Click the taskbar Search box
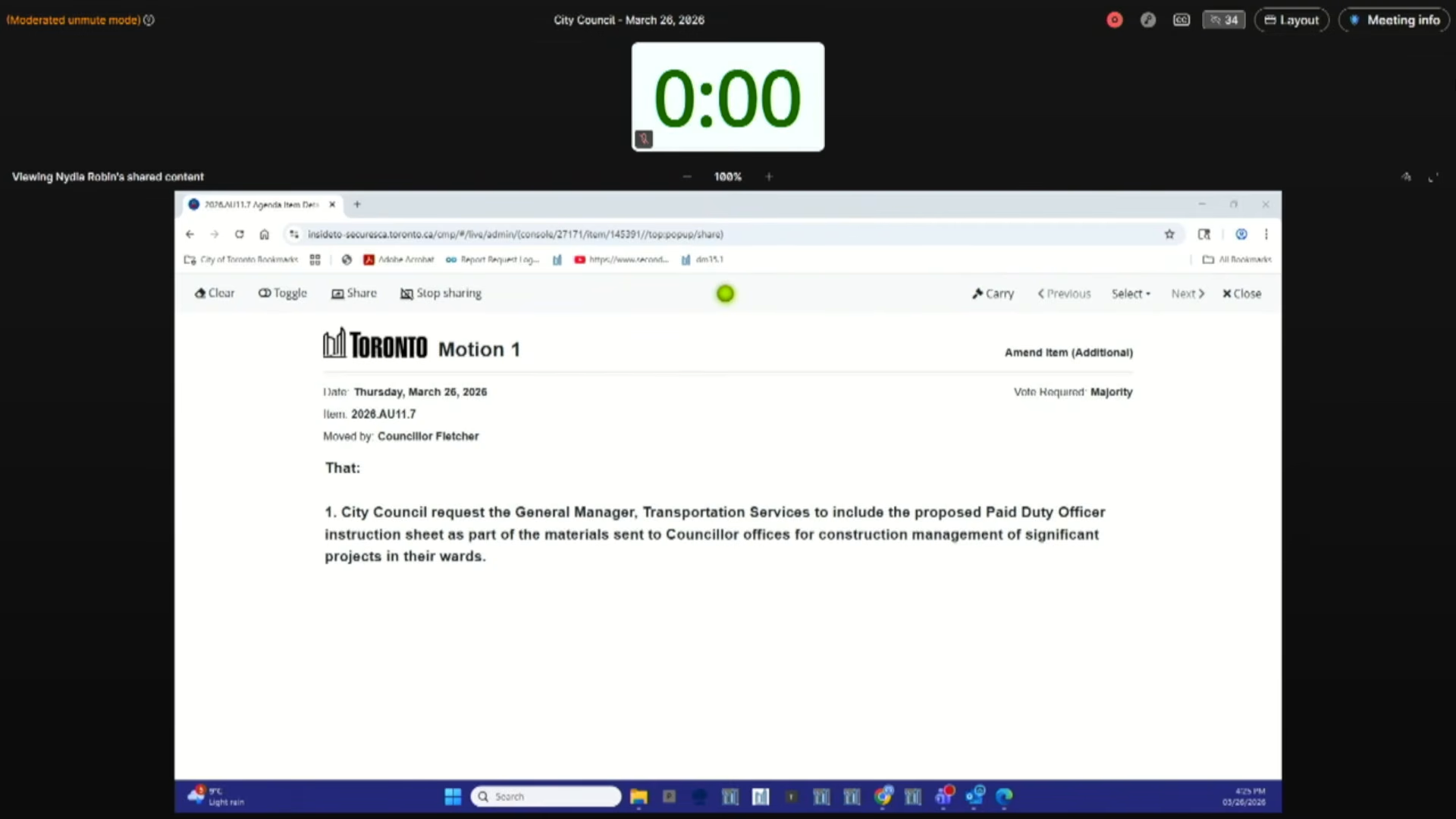 point(546,796)
